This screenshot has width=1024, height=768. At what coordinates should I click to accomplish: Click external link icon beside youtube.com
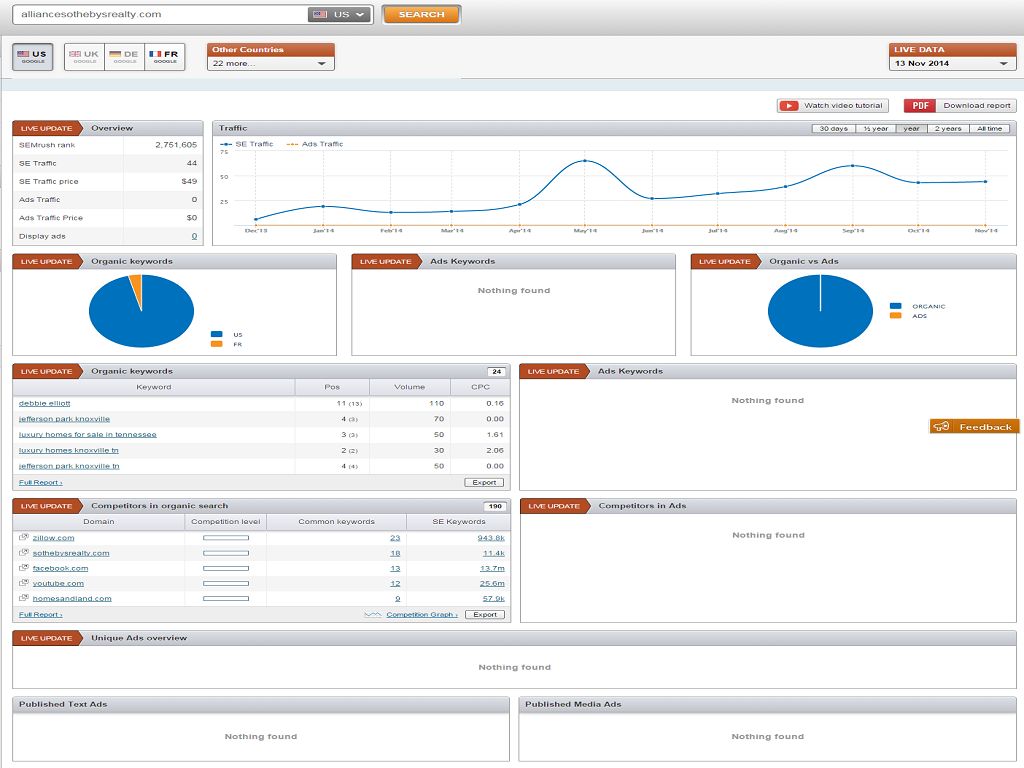pyautogui.click(x=24, y=583)
